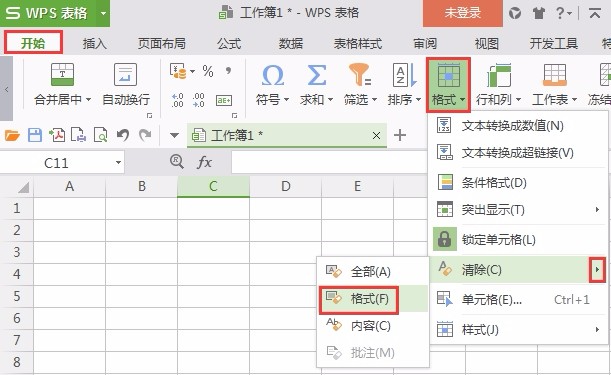Click the 排序 sort icon

(x=404, y=75)
